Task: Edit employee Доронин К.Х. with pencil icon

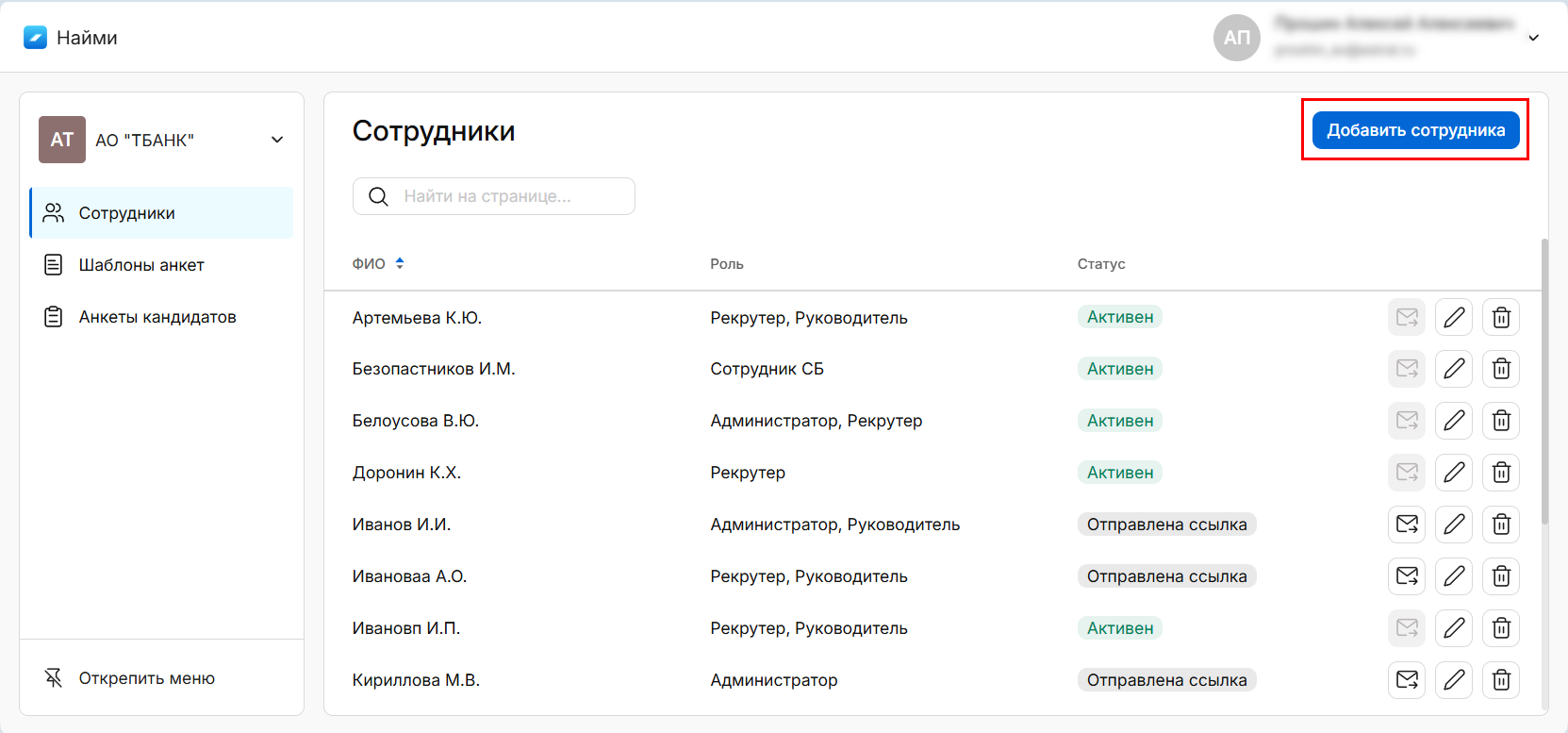Action: (1454, 473)
